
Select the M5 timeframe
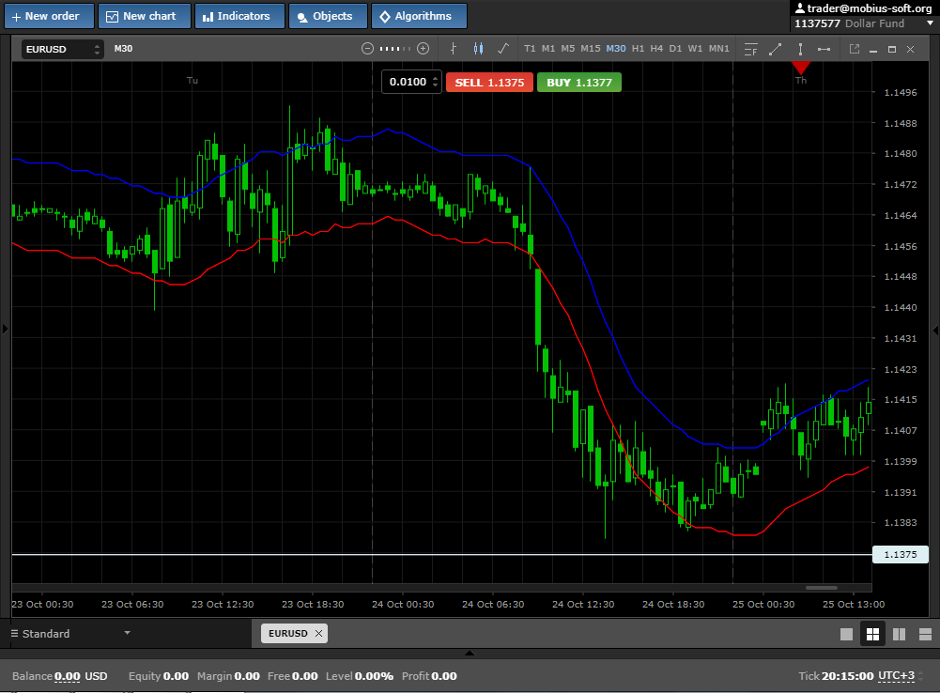(x=568, y=49)
